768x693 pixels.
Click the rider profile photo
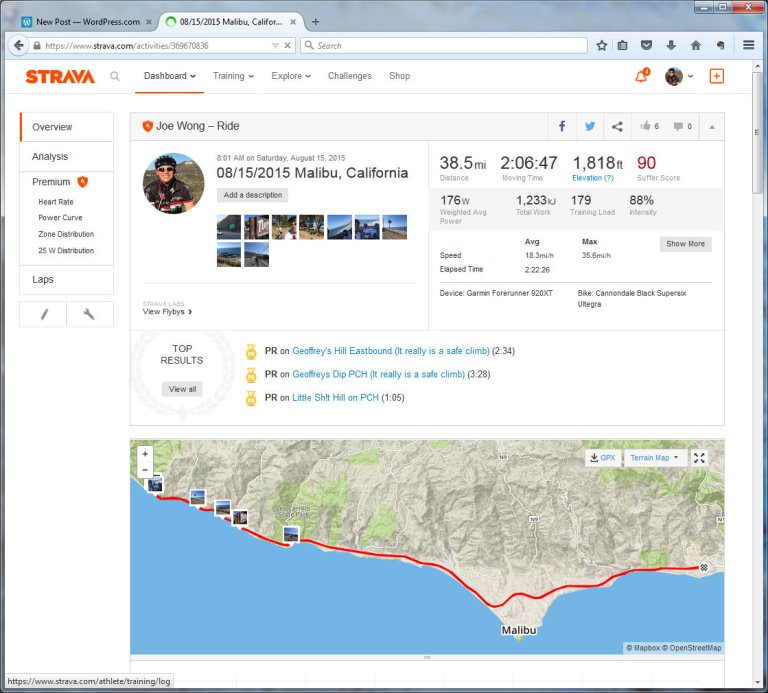point(173,183)
